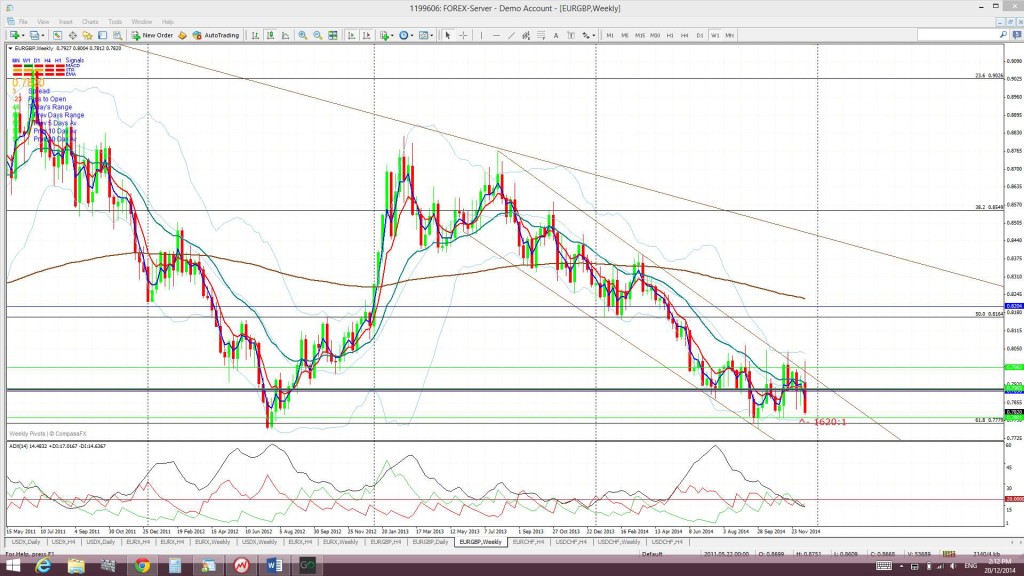Toggle the D1 timeframe button

[699, 35]
